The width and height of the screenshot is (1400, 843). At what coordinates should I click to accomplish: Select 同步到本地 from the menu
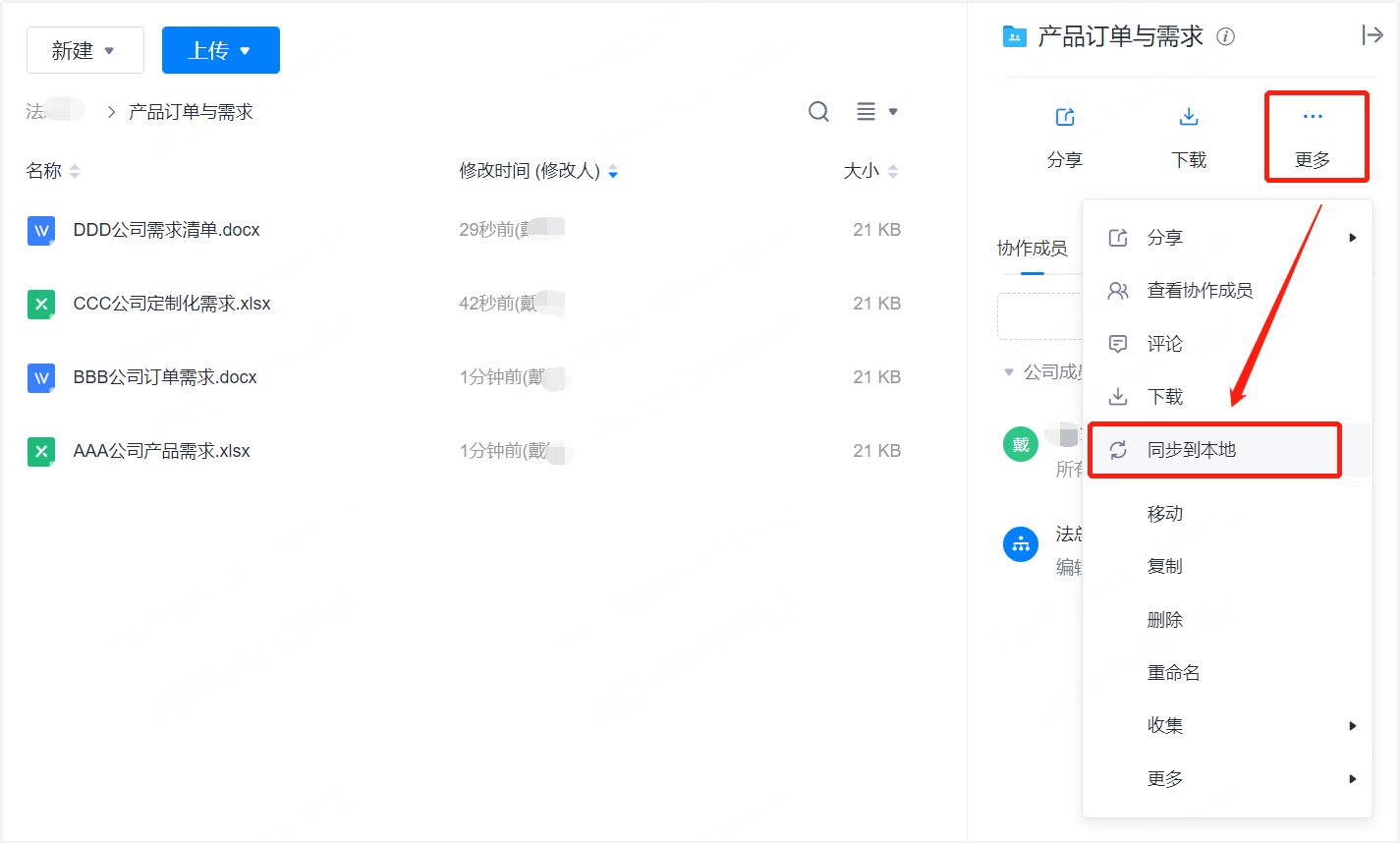click(1194, 450)
